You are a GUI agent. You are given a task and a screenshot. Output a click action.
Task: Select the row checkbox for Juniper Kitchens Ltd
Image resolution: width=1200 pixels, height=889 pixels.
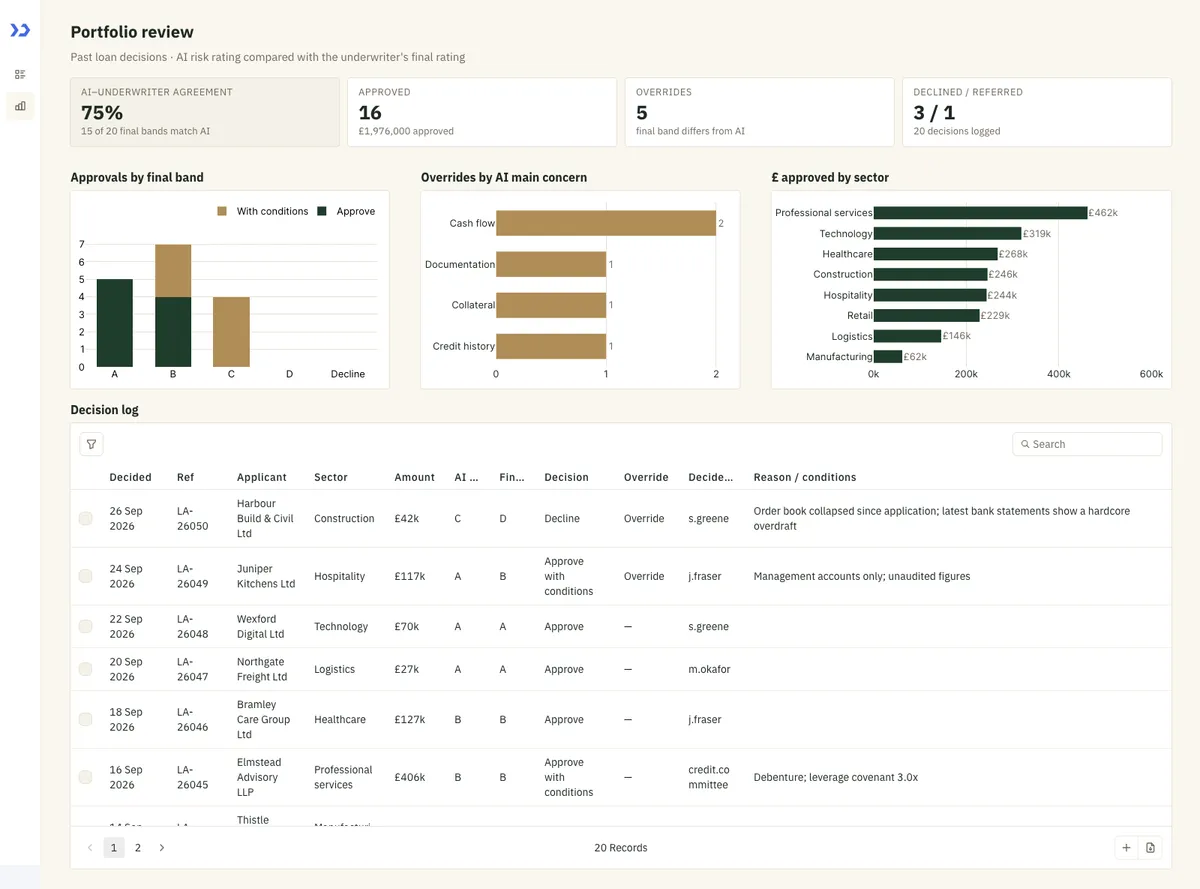coord(86,576)
